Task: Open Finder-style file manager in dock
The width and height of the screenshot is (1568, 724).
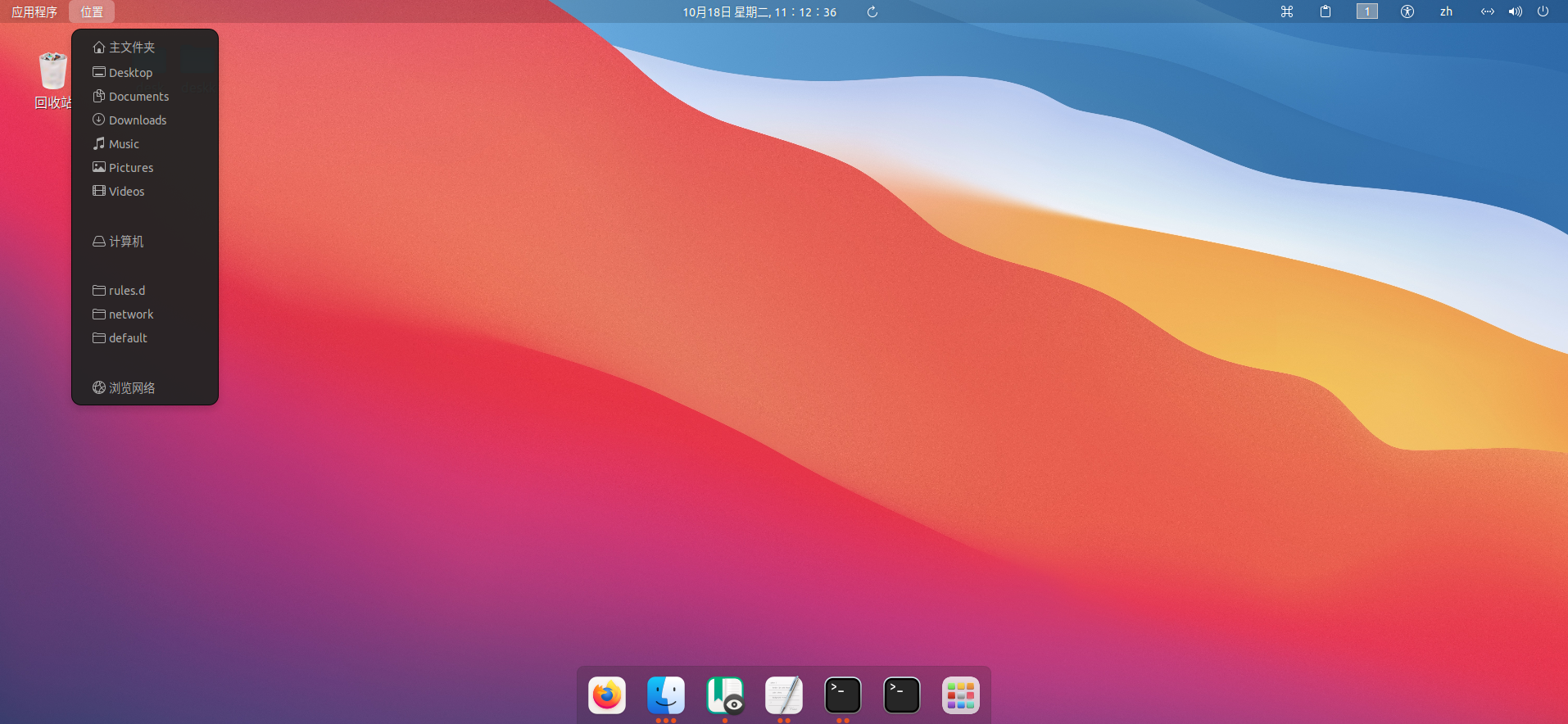Action: 666,695
